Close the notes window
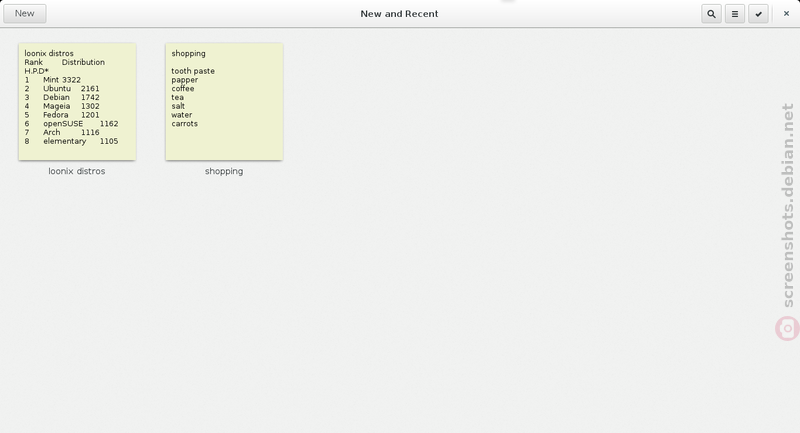The image size is (800, 433). click(786, 14)
